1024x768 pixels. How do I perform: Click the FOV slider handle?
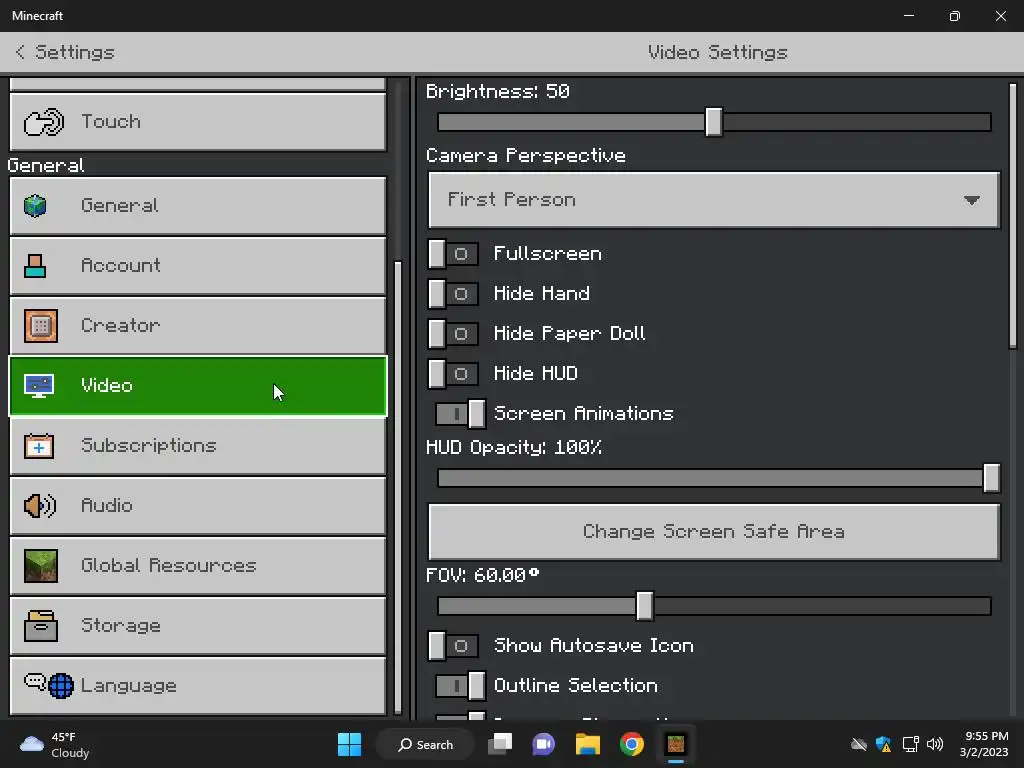[x=645, y=606]
